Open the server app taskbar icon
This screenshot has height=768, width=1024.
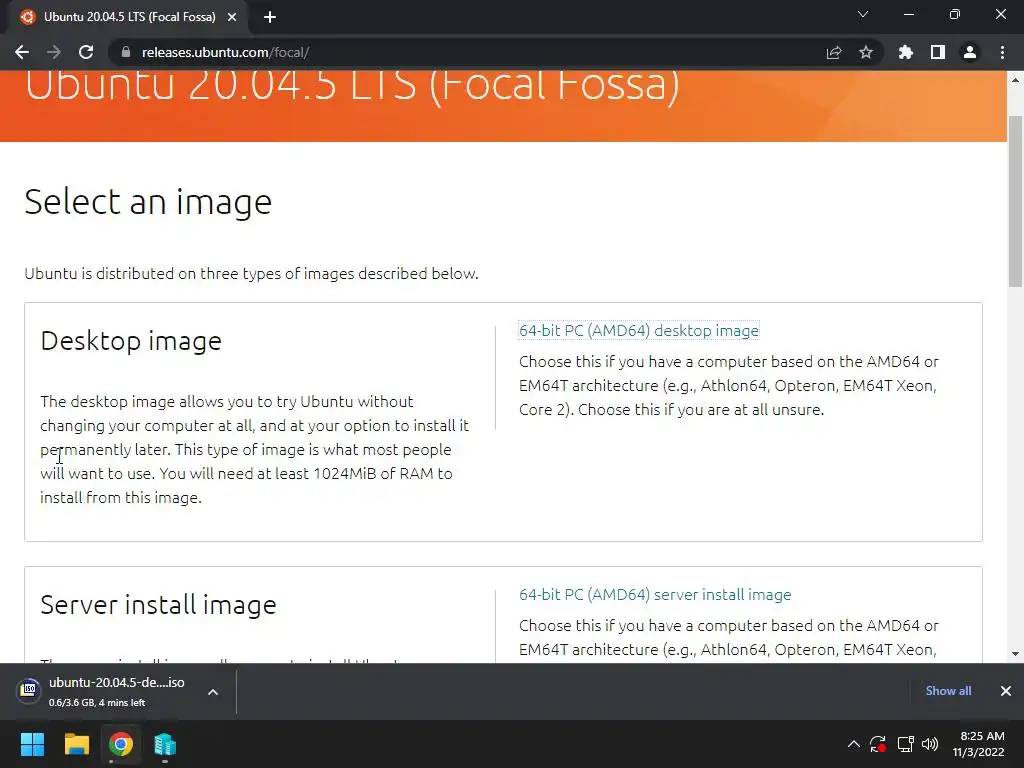[165, 744]
